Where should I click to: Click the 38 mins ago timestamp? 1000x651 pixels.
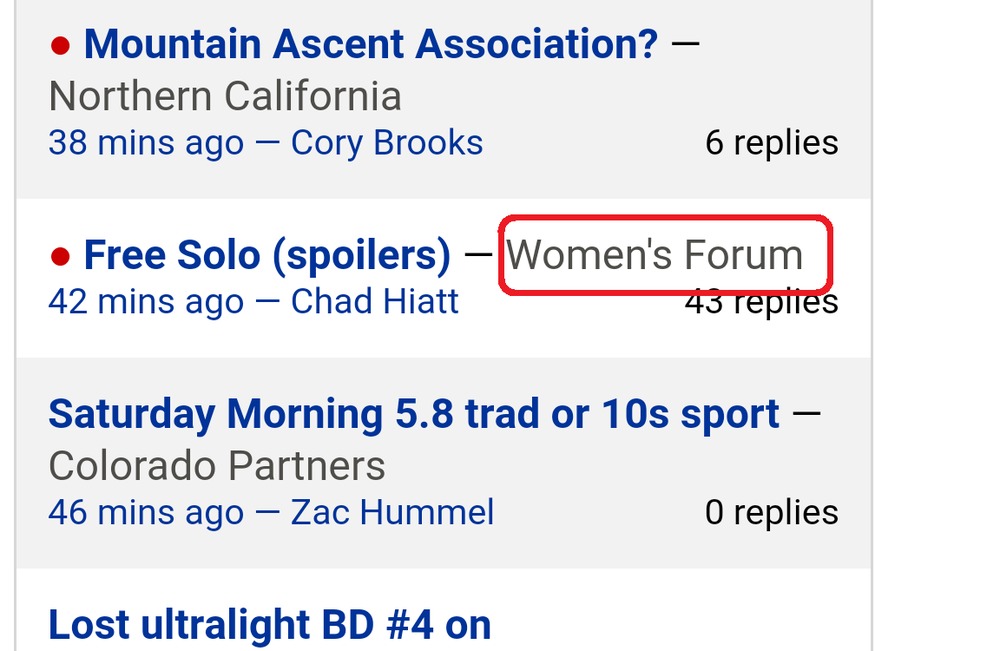point(146,143)
